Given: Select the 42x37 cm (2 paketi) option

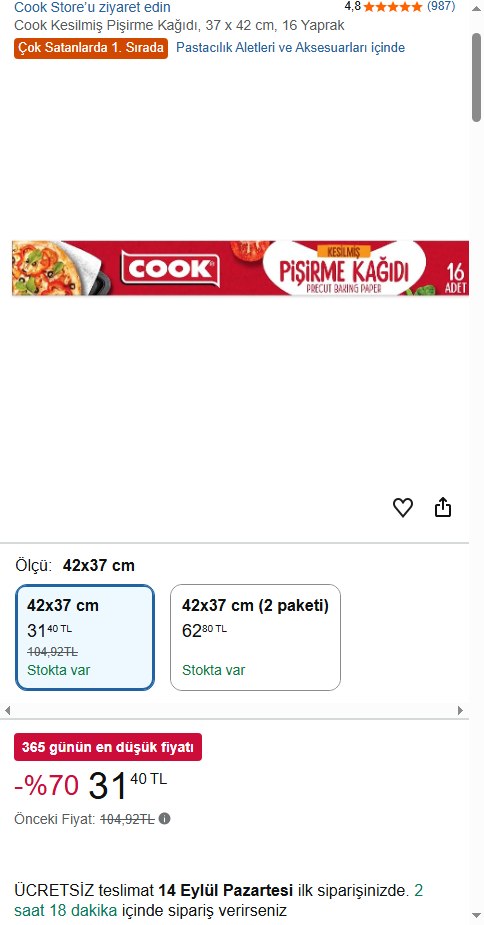Looking at the screenshot, I should [256, 637].
